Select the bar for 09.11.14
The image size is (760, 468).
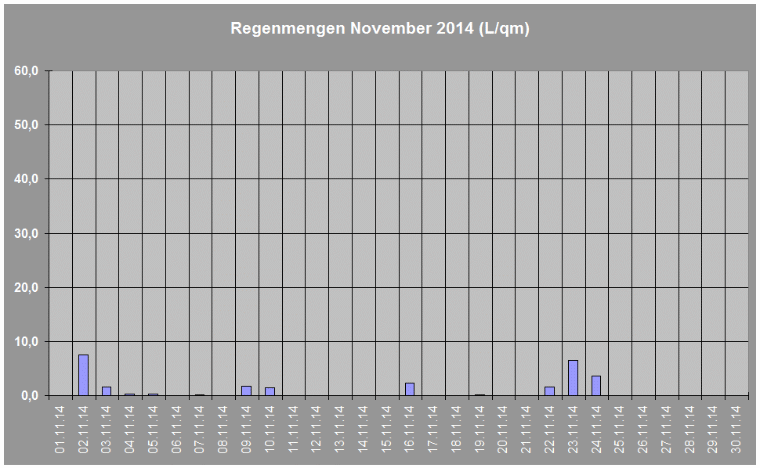click(x=246, y=390)
